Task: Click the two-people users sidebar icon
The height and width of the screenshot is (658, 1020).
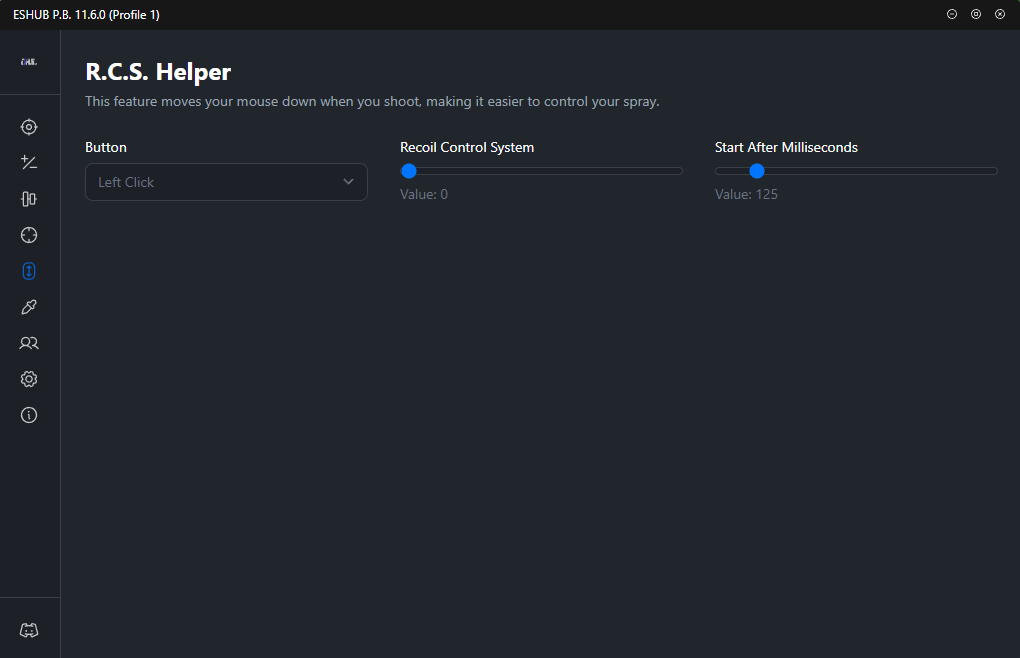Action: tap(29, 343)
